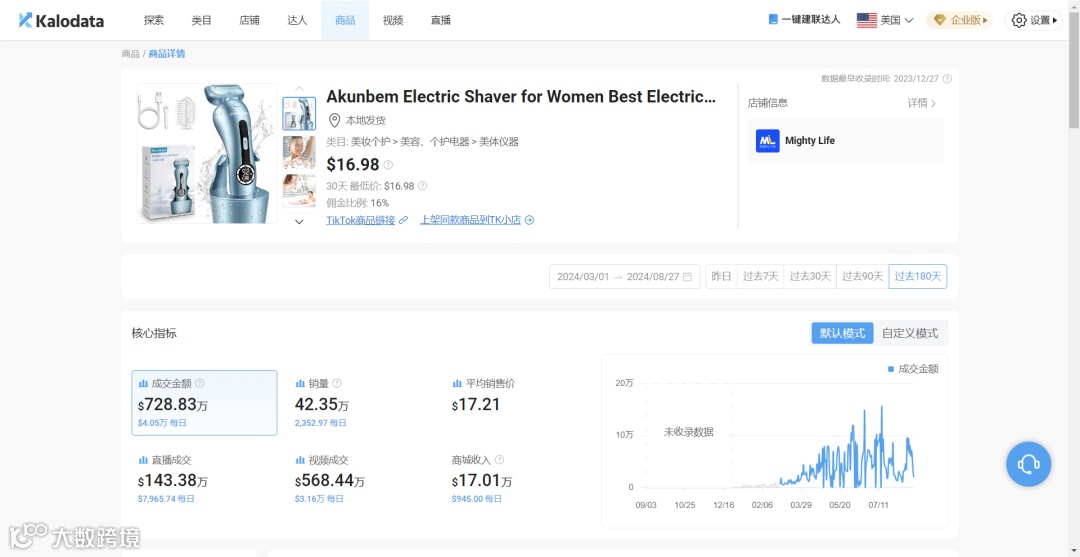Image resolution: width=1080 pixels, height=557 pixels.
Task: Click the help icon beside 30天最低价
Action: 422,186
